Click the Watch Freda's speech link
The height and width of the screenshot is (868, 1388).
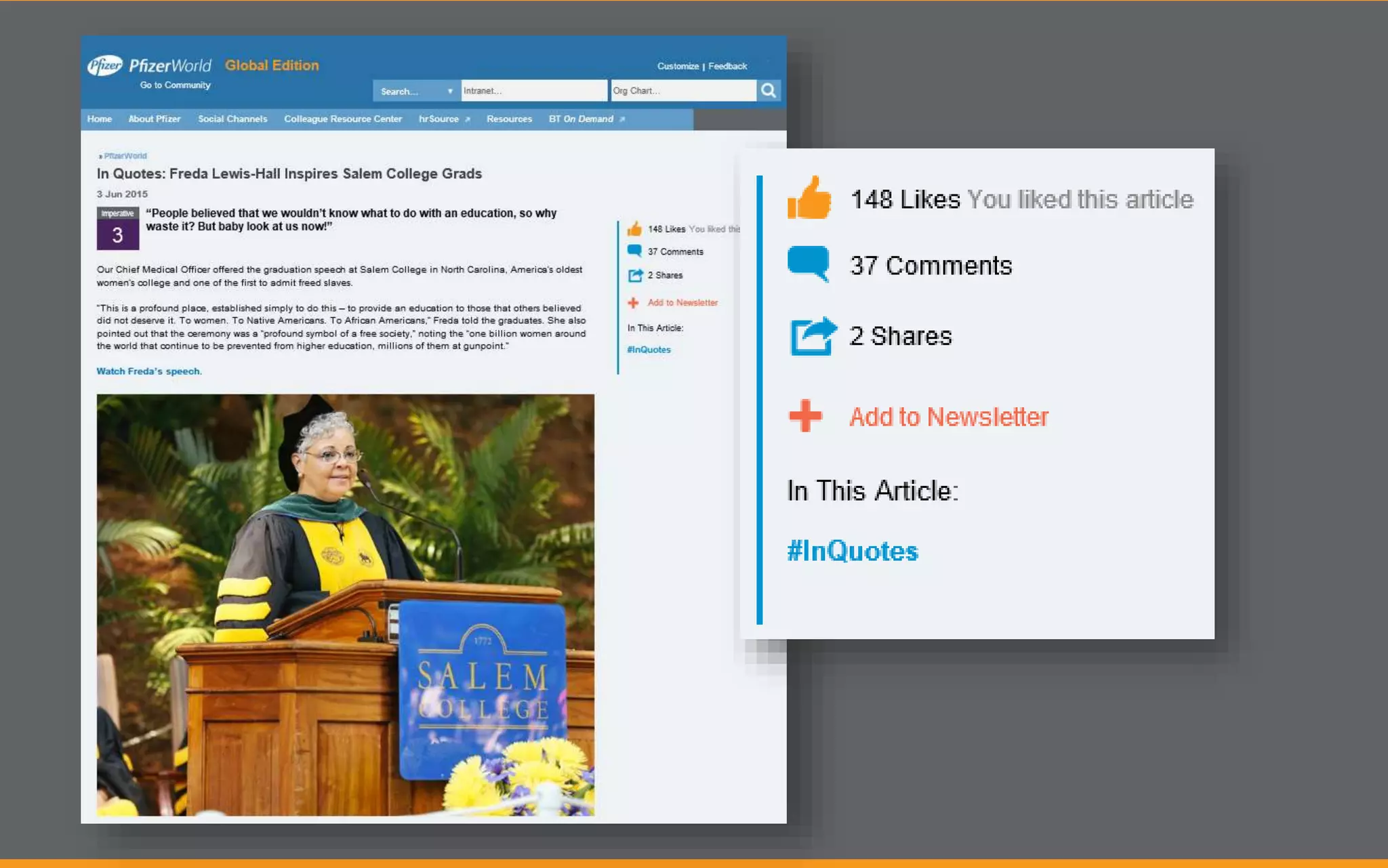pyautogui.click(x=148, y=371)
